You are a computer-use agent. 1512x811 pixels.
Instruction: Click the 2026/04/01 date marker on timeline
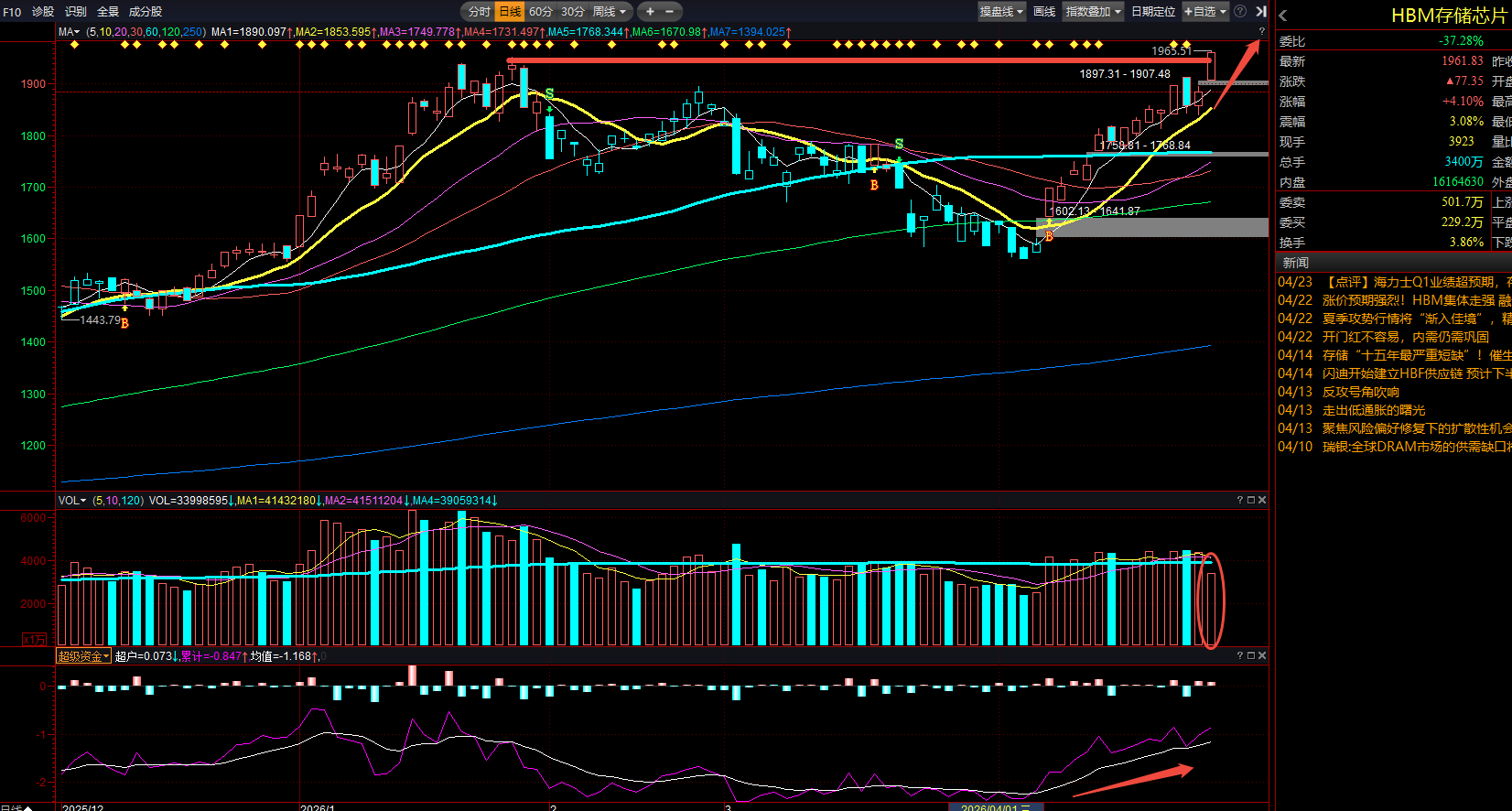990,807
